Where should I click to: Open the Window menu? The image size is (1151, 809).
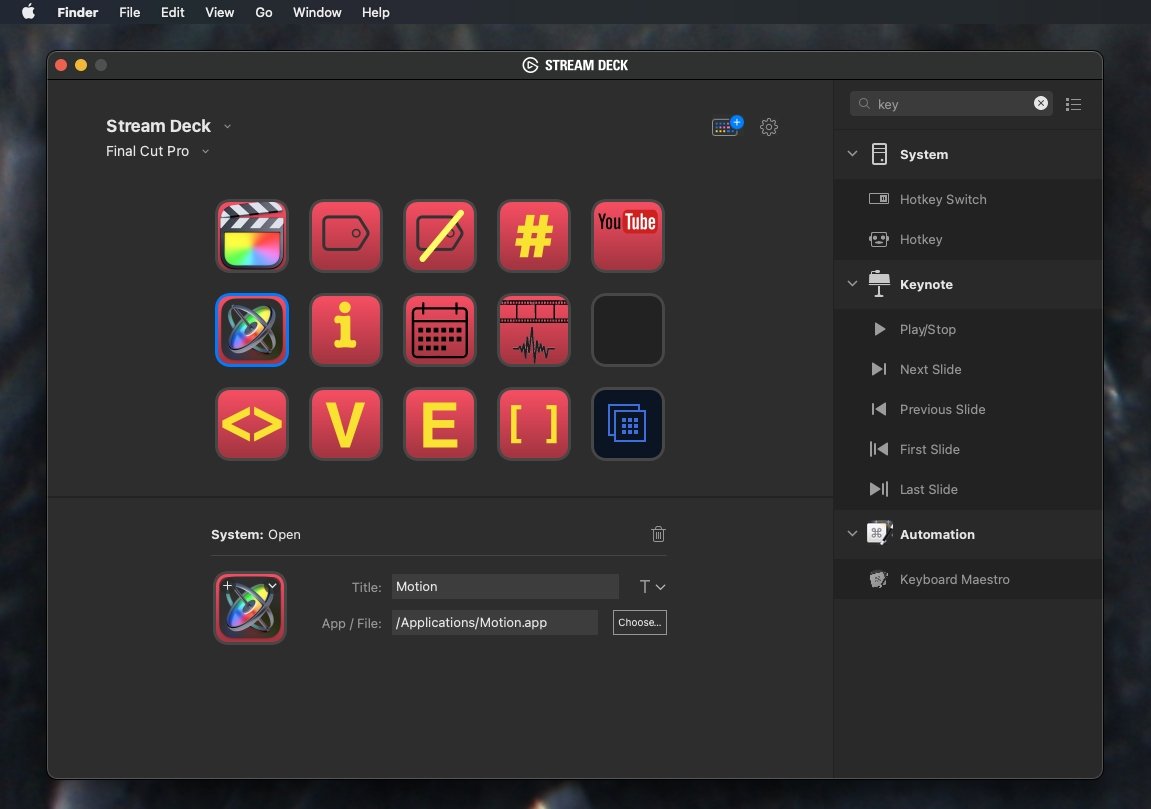point(317,12)
